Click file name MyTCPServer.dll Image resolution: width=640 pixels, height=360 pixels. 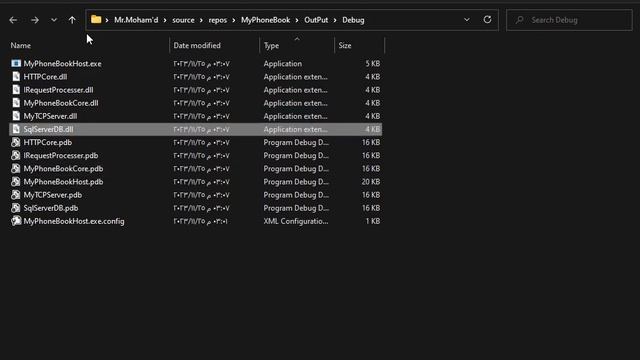coord(50,116)
